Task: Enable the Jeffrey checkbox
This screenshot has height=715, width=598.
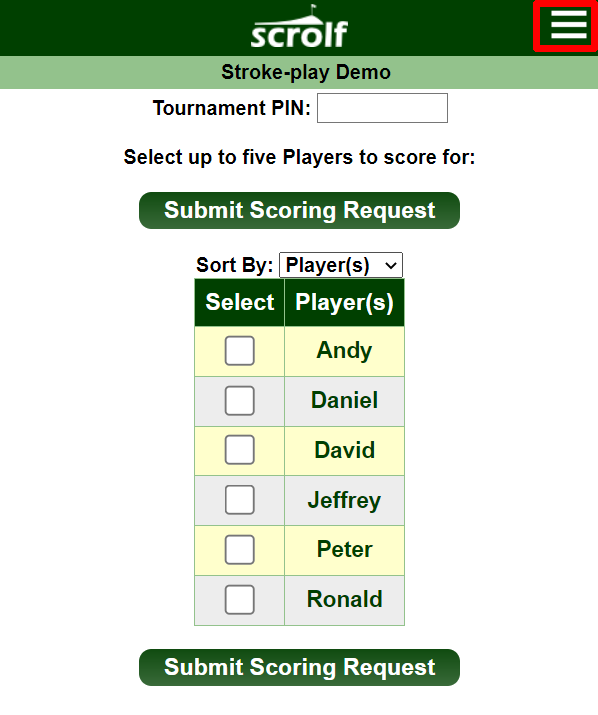Action: pyautogui.click(x=239, y=500)
